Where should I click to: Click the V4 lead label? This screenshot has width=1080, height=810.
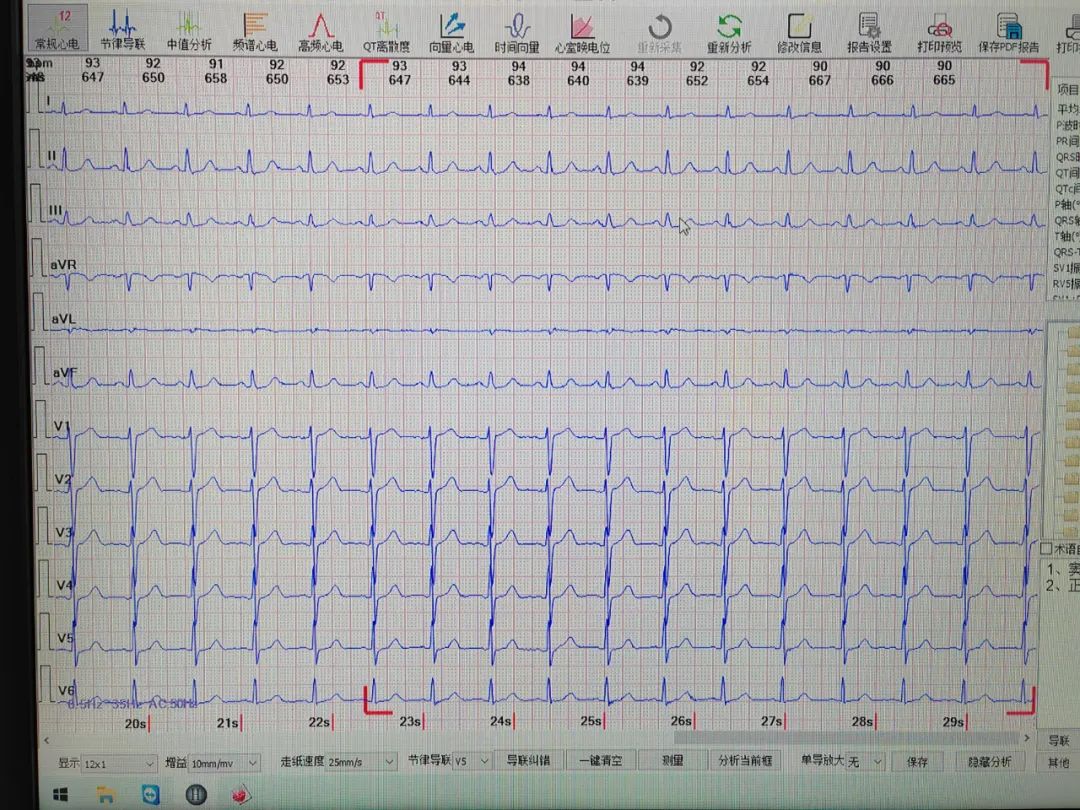tap(64, 585)
